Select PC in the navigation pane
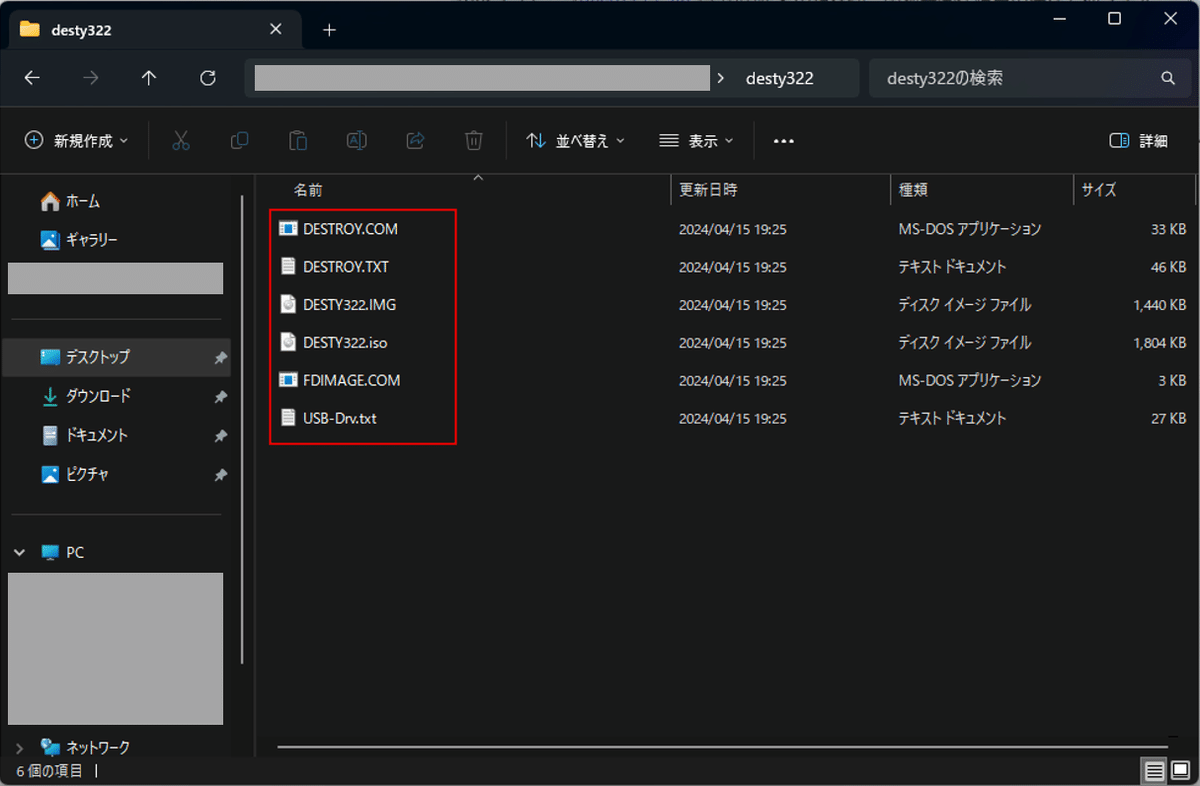The image size is (1200, 786). tap(75, 552)
